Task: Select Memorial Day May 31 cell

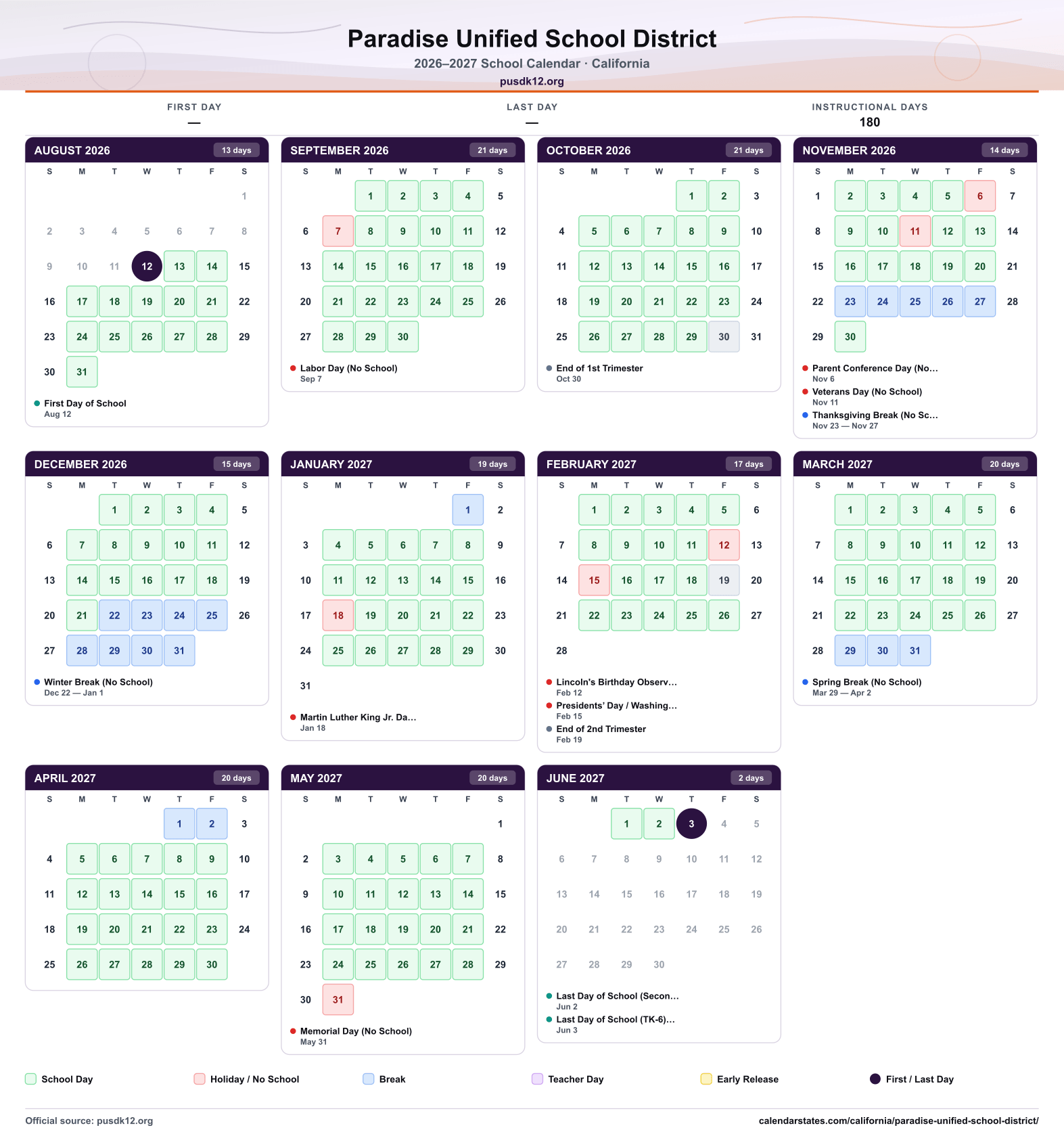Action: pos(338,999)
